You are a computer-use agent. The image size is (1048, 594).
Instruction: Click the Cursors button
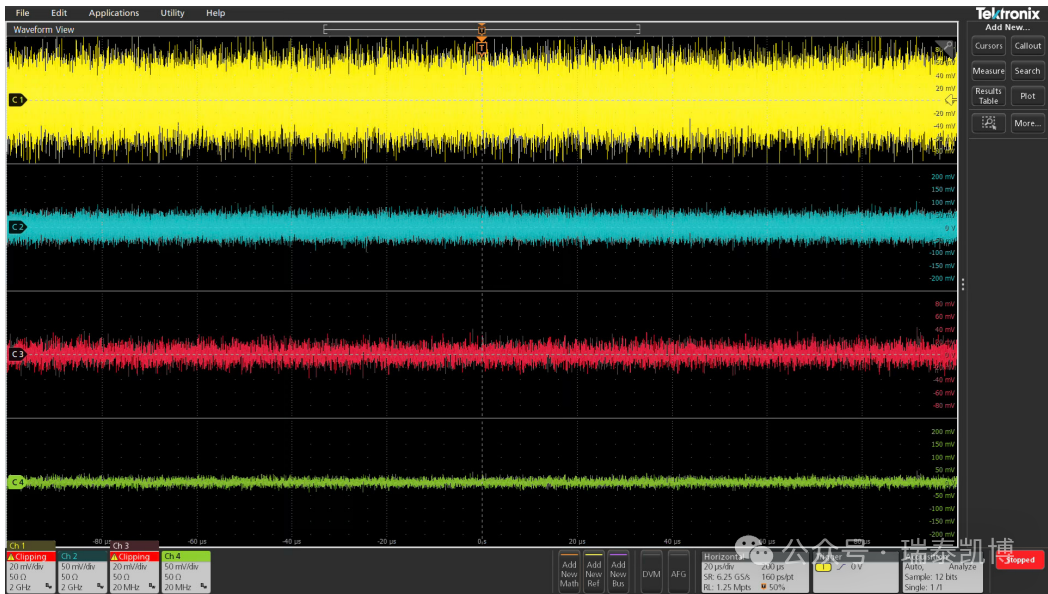(x=988, y=46)
